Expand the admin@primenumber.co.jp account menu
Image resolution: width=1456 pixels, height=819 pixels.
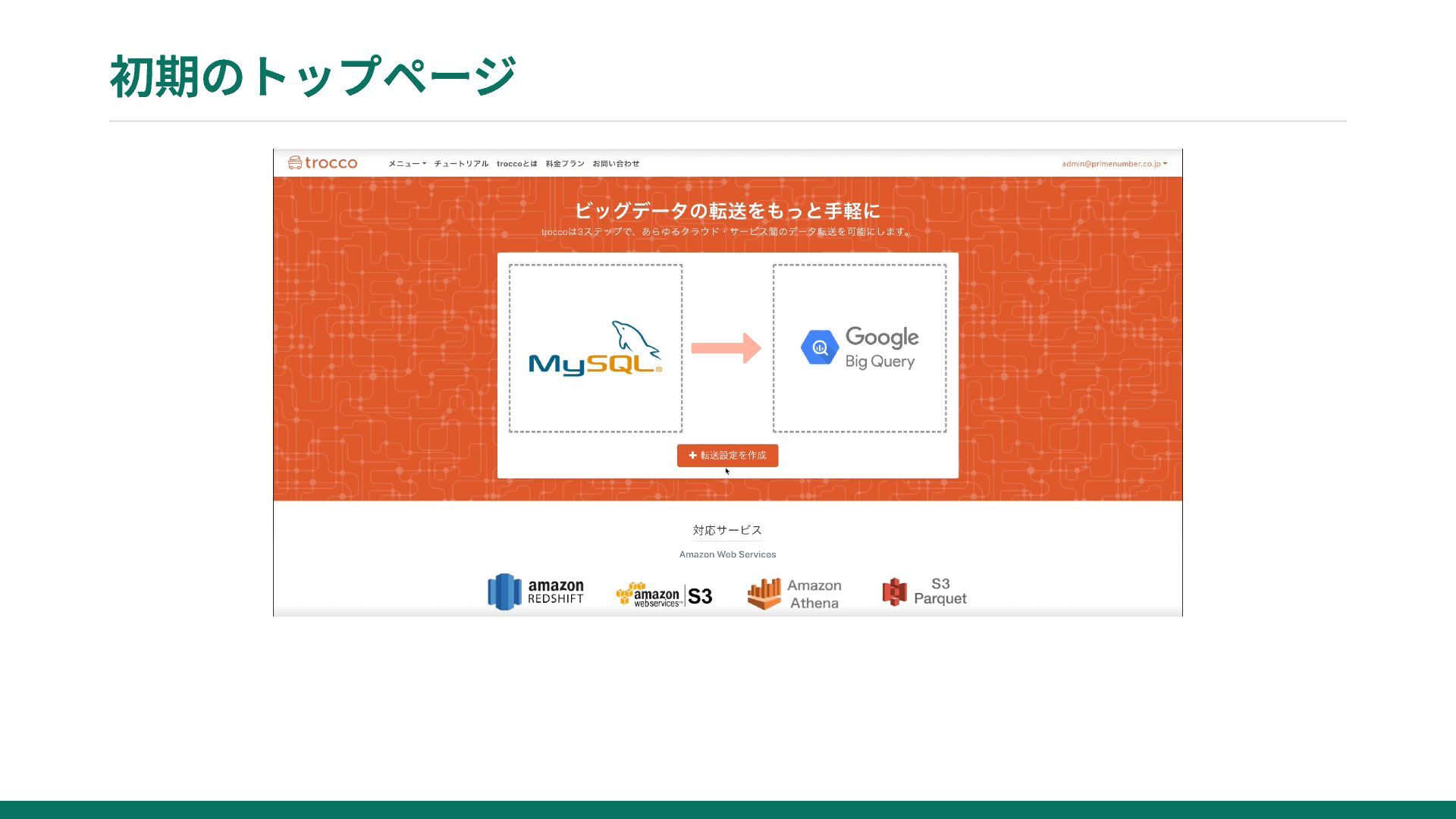pos(1114,164)
